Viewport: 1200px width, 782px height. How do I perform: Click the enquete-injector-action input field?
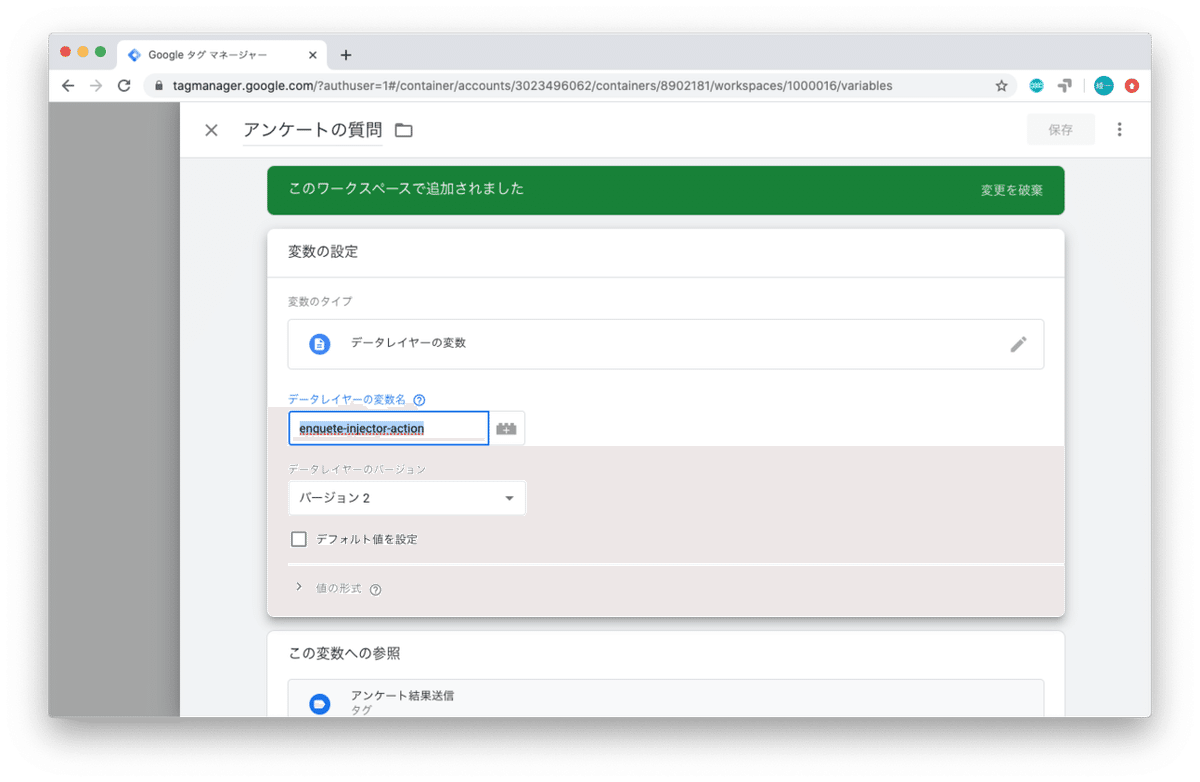coord(388,428)
